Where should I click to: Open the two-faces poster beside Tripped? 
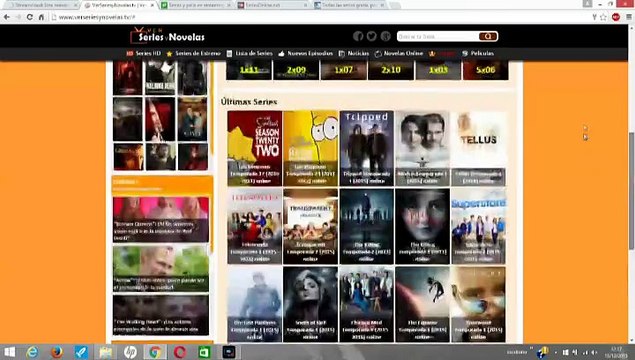click(422, 149)
